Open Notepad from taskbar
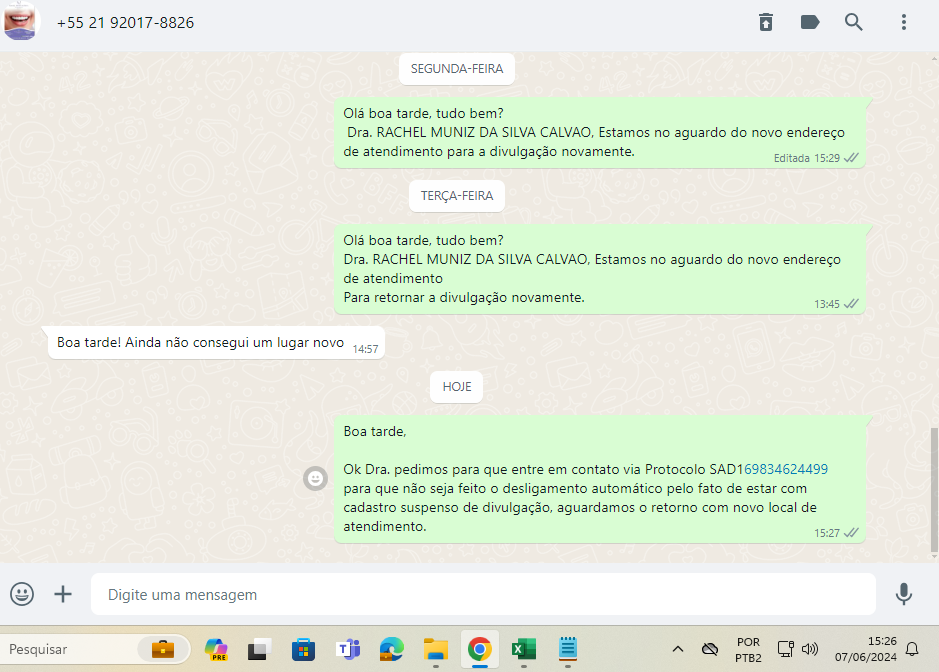This screenshot has width=939, height=672. (x=567, y=649)
